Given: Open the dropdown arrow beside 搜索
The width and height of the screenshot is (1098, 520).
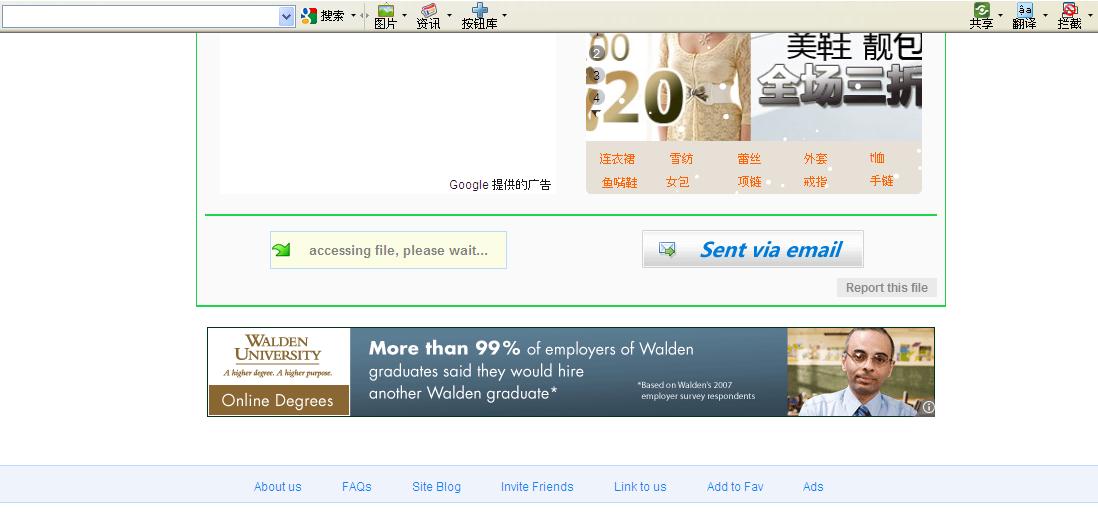Looking at the screenshot, I should tap(353, 16).
